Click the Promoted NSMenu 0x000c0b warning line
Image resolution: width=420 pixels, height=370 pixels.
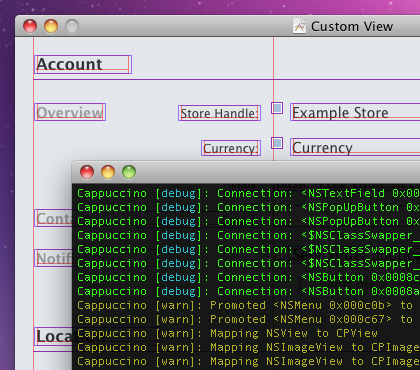(246, 305)
